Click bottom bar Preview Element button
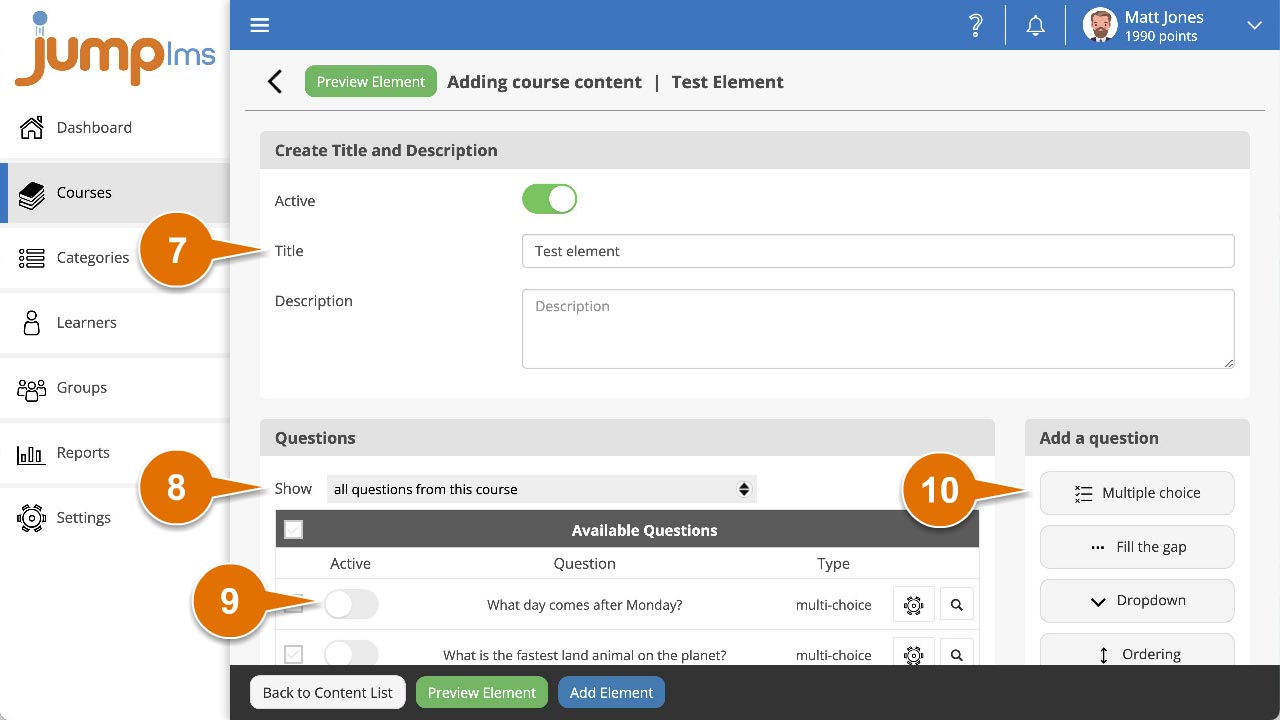Image resolution: width=1280 pixels, height=720 pixels. [x=482, y=692]
